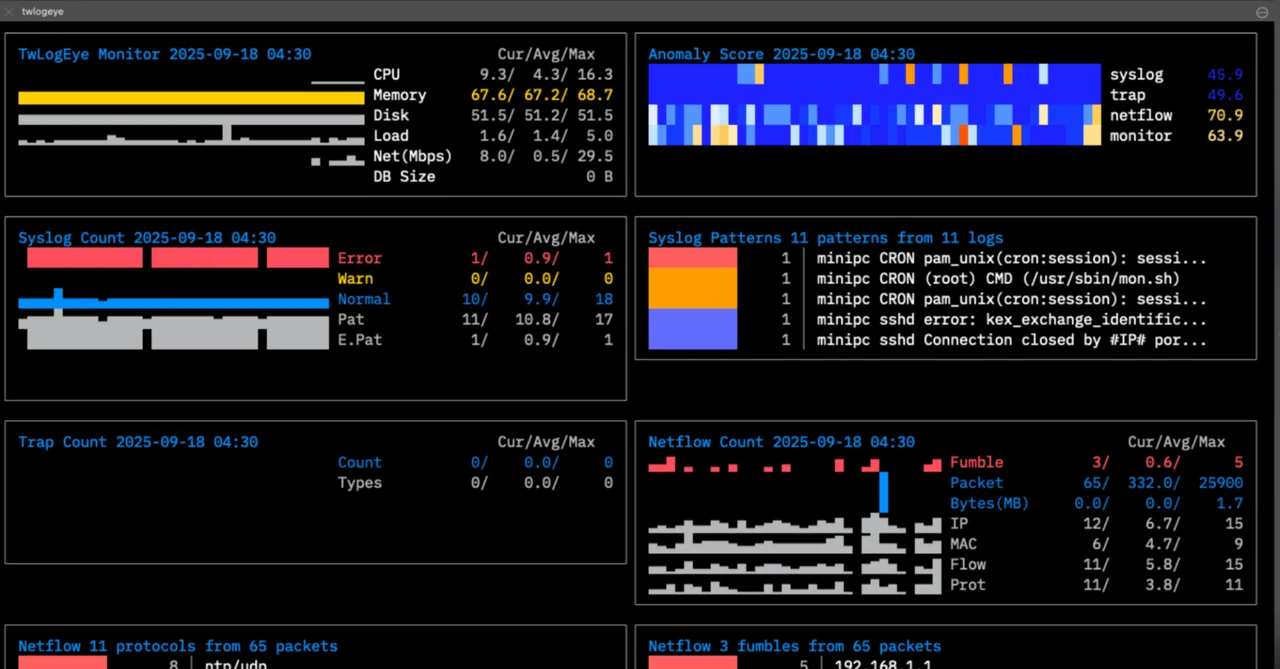Select the Anomaly Score panel heading
Image resolution: width=1280 pixels, height=669 pixels.
click(x=781, y=54)
